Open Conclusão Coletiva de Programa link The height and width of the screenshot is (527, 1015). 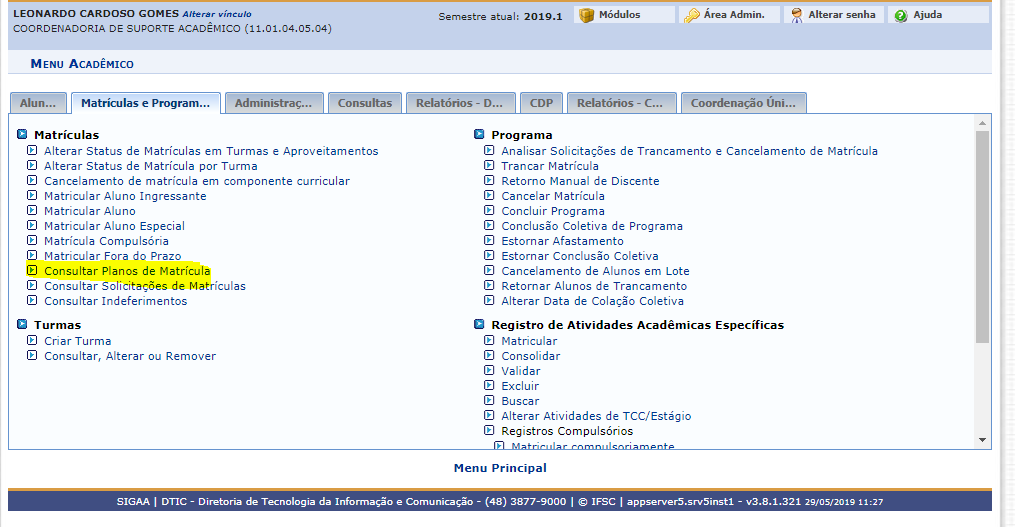click(x=592, y=226)
